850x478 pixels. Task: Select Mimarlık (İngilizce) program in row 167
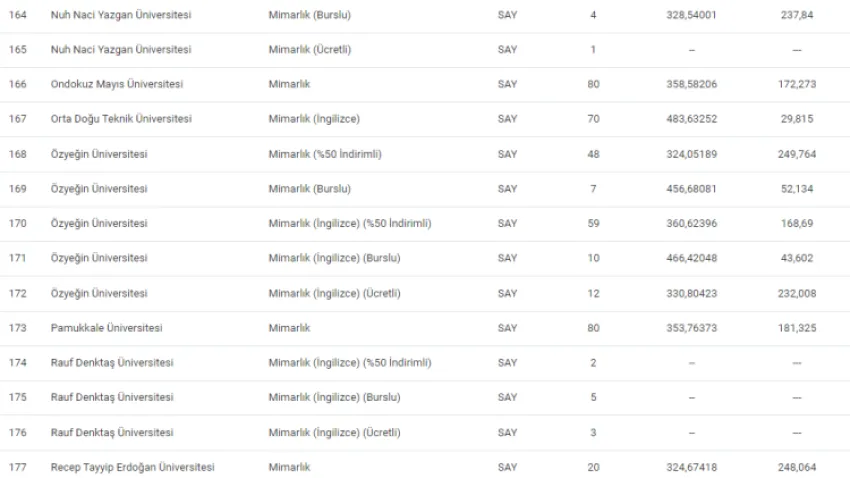click(x=314, y=119)
